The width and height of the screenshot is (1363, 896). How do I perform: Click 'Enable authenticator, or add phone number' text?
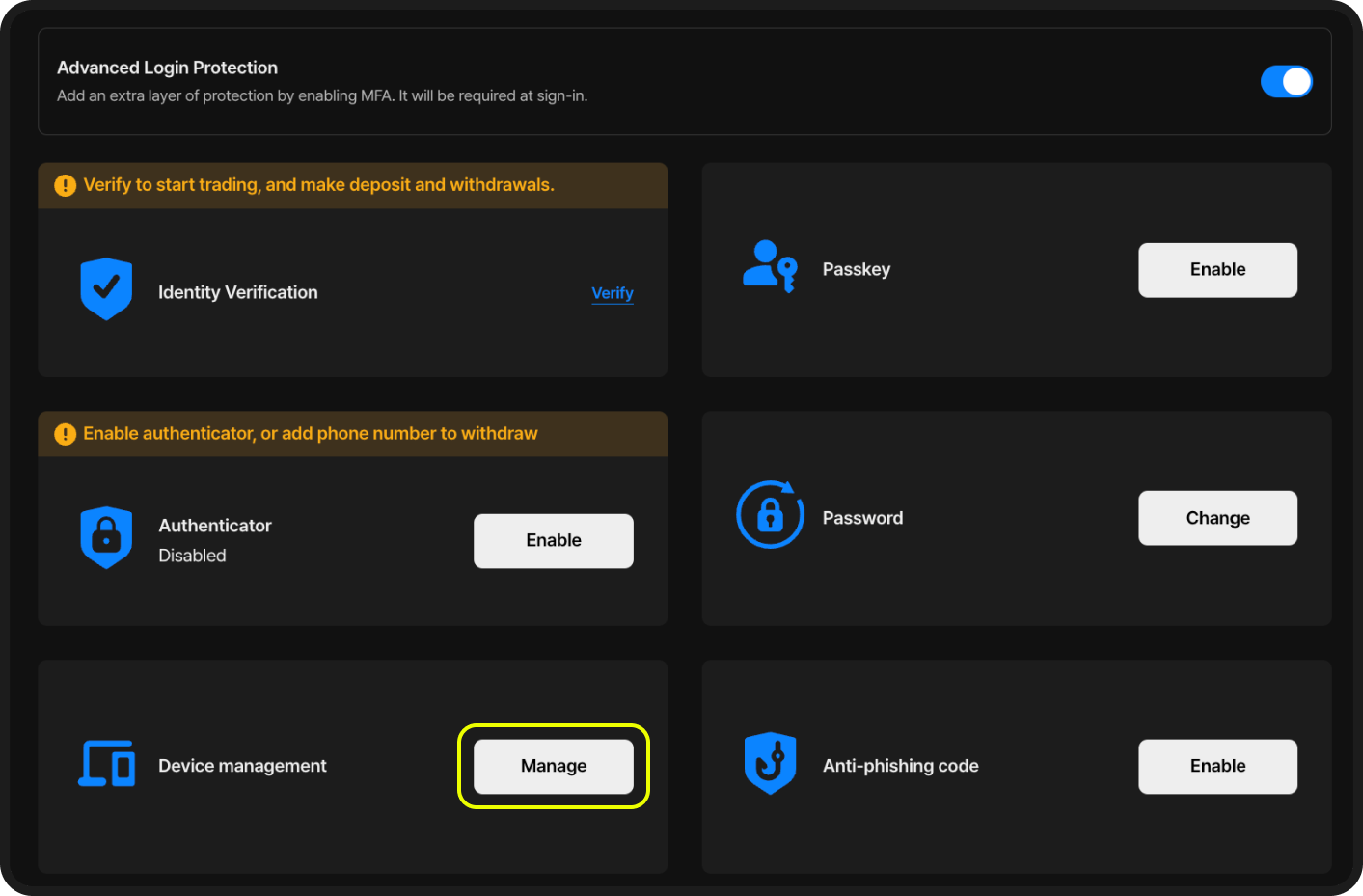click(x=311, y=434)
